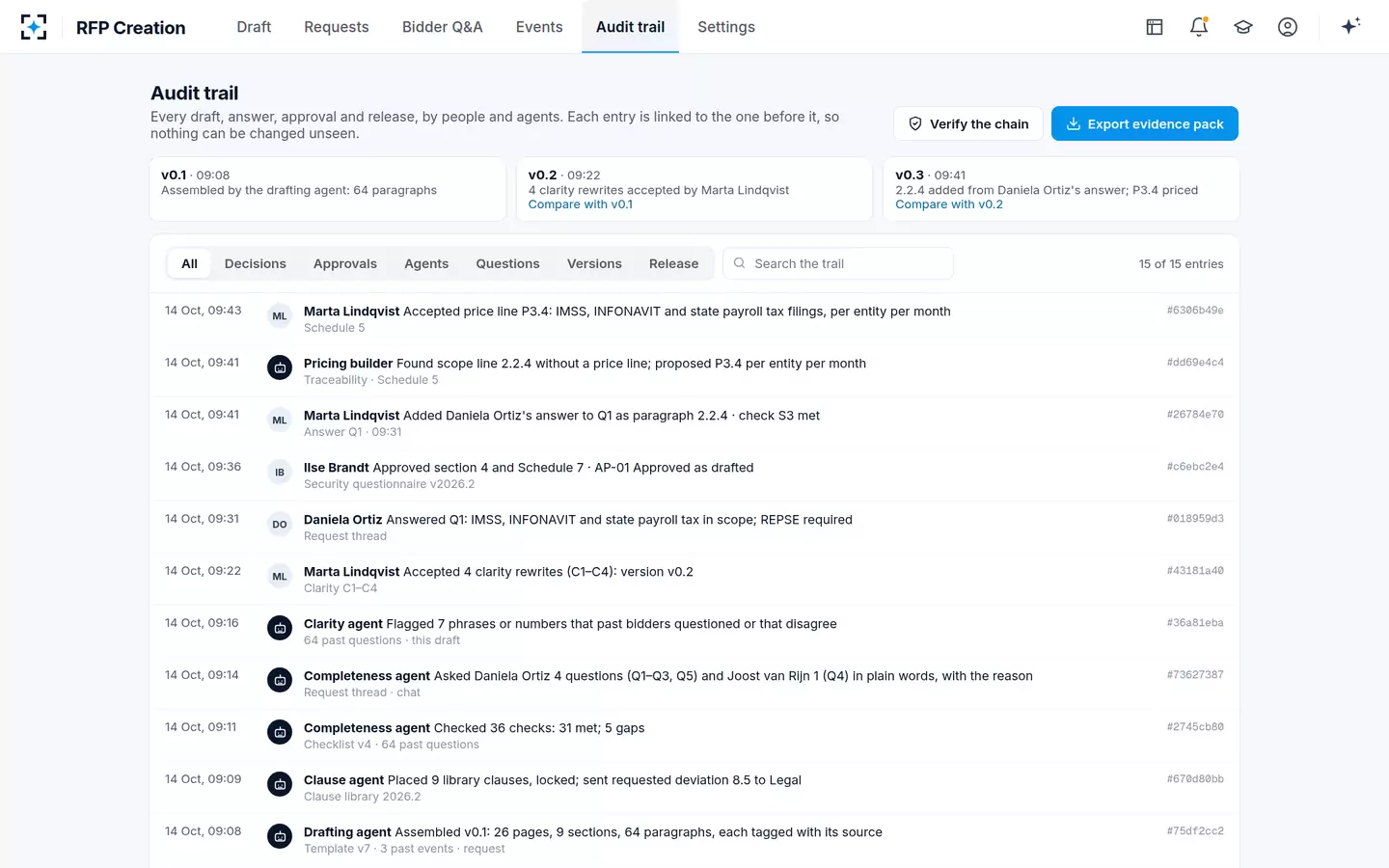Image resolution: width=1389 pixels, height=868 pixels.
Task: Click the bot icon of the 09:11 Completeness agent entry
Action: pyautogui.click(x=280, y=733)
